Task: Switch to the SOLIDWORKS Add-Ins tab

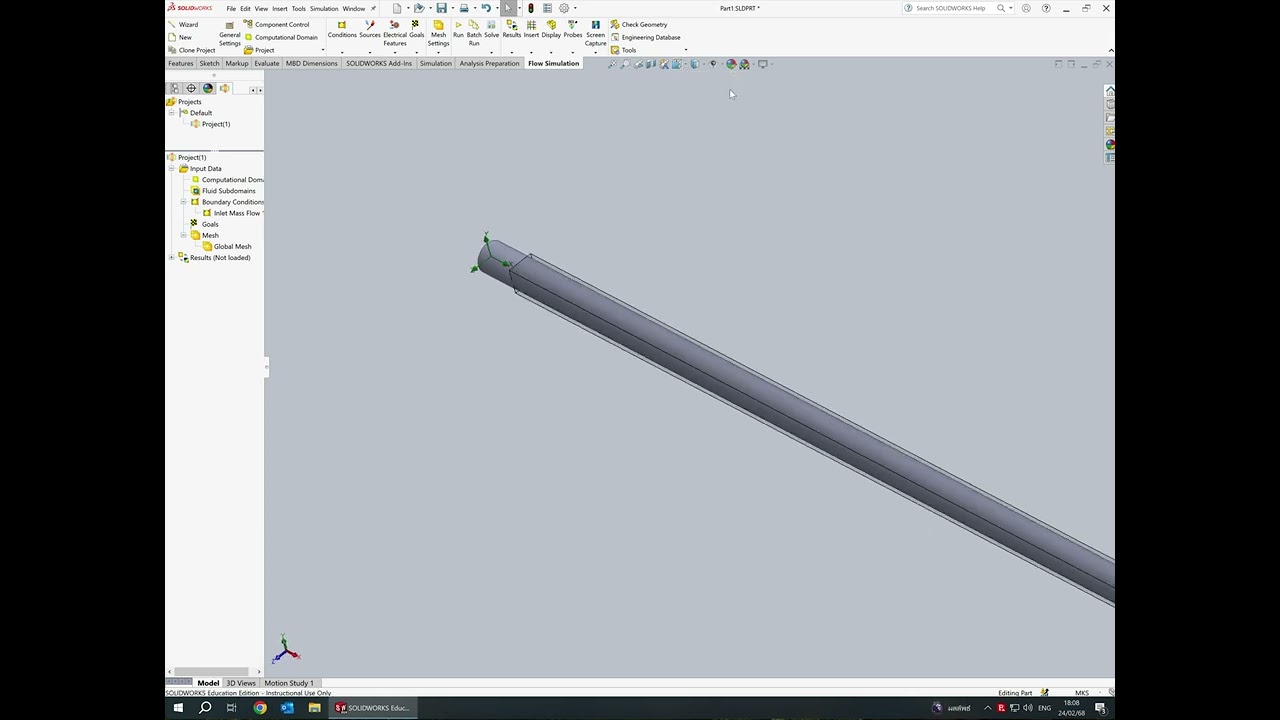Action: 379,63
